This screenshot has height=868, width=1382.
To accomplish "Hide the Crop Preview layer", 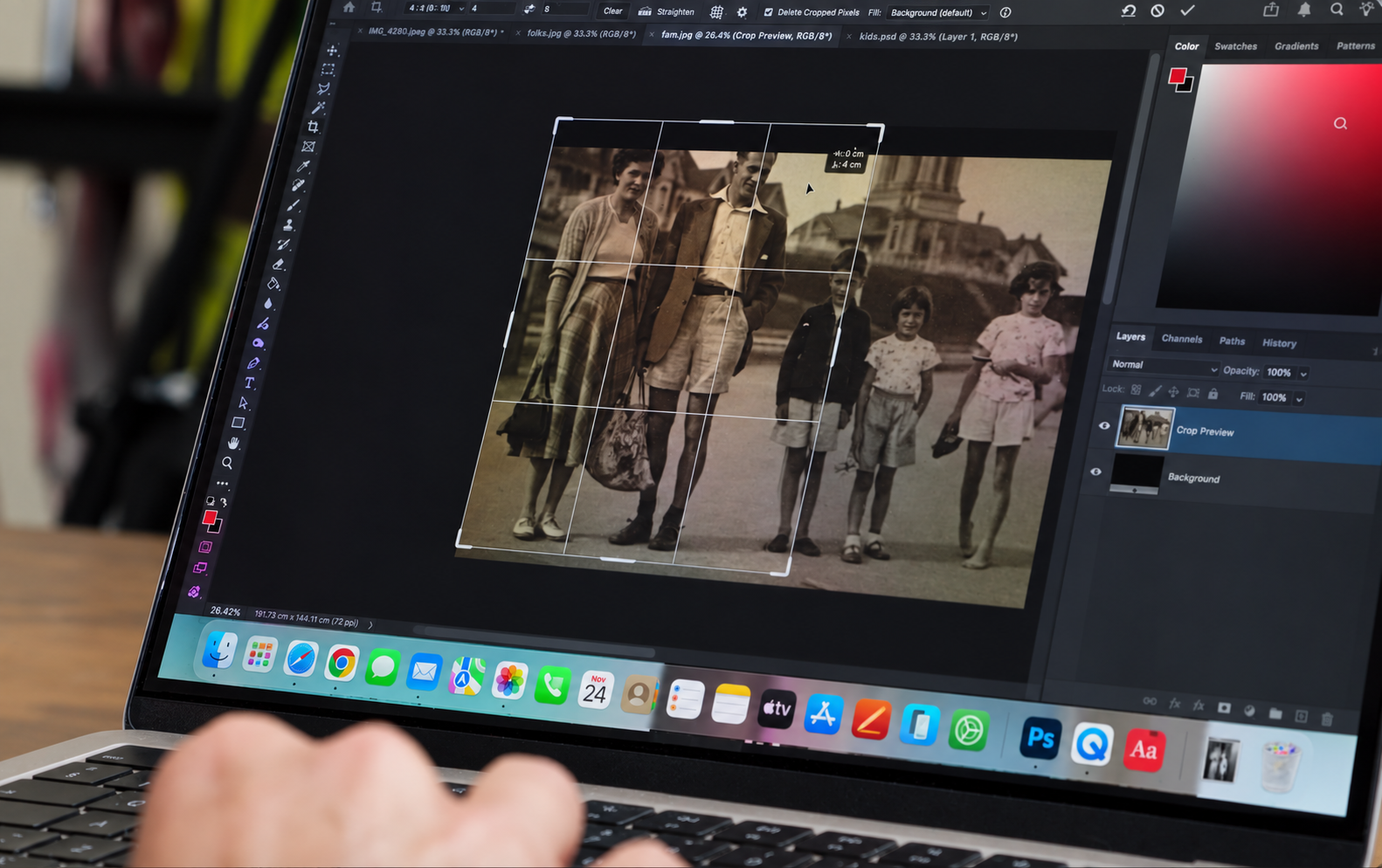I will [1104, 426].
